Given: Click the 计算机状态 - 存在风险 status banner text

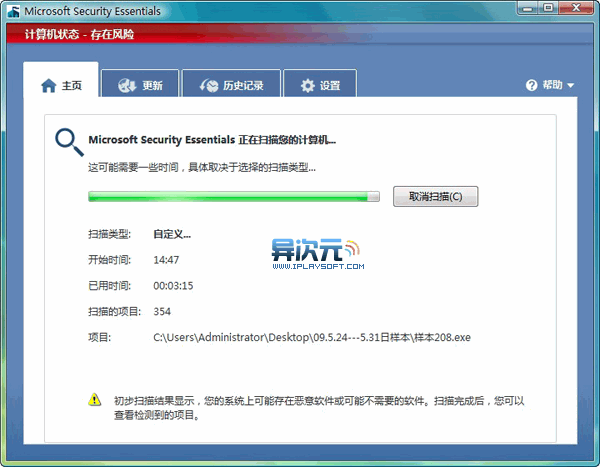Looking at the screenshot, I should click(x=80, y=34).
